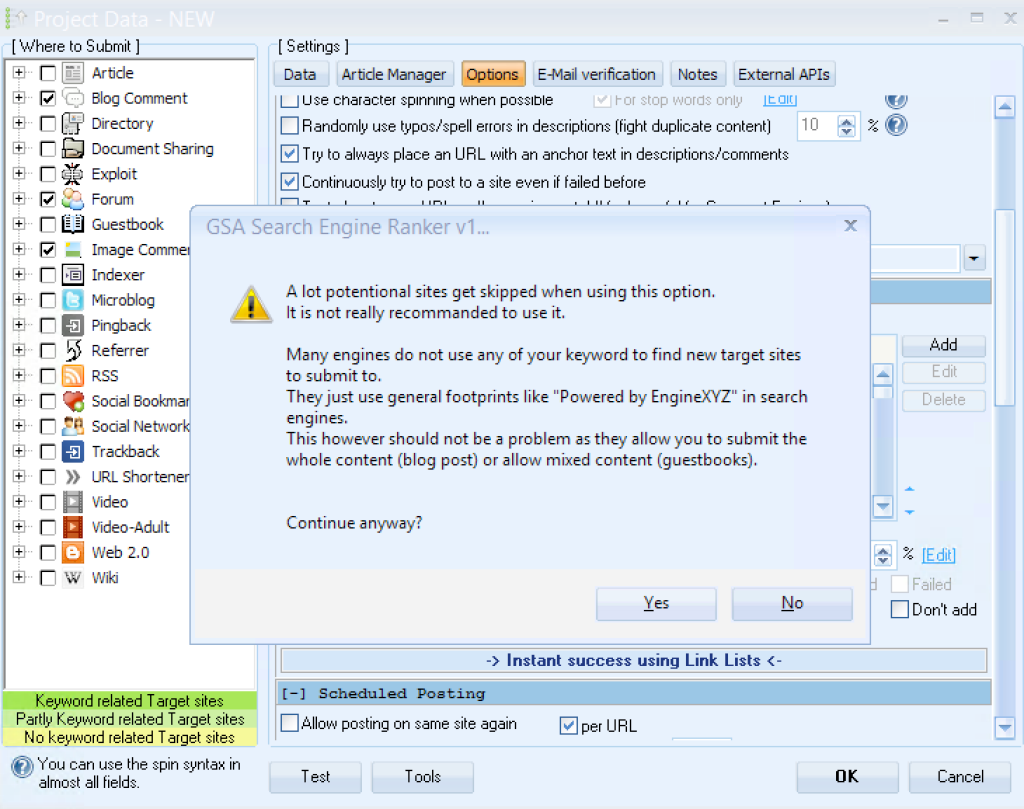Collapse the Scheduled Posting section
The image size is (1024, 809).
tap(295, 693)
